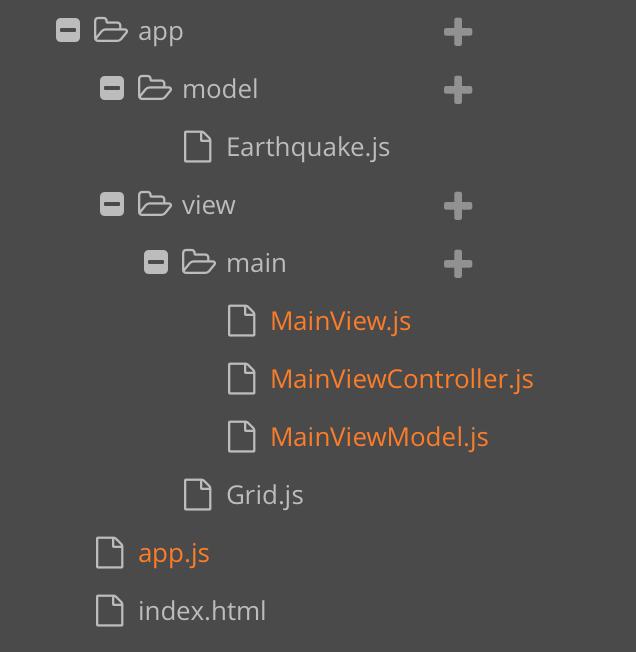The image size is (636, 652).
Task: Add a file to the model folder
Action: [x=458, y=89]
